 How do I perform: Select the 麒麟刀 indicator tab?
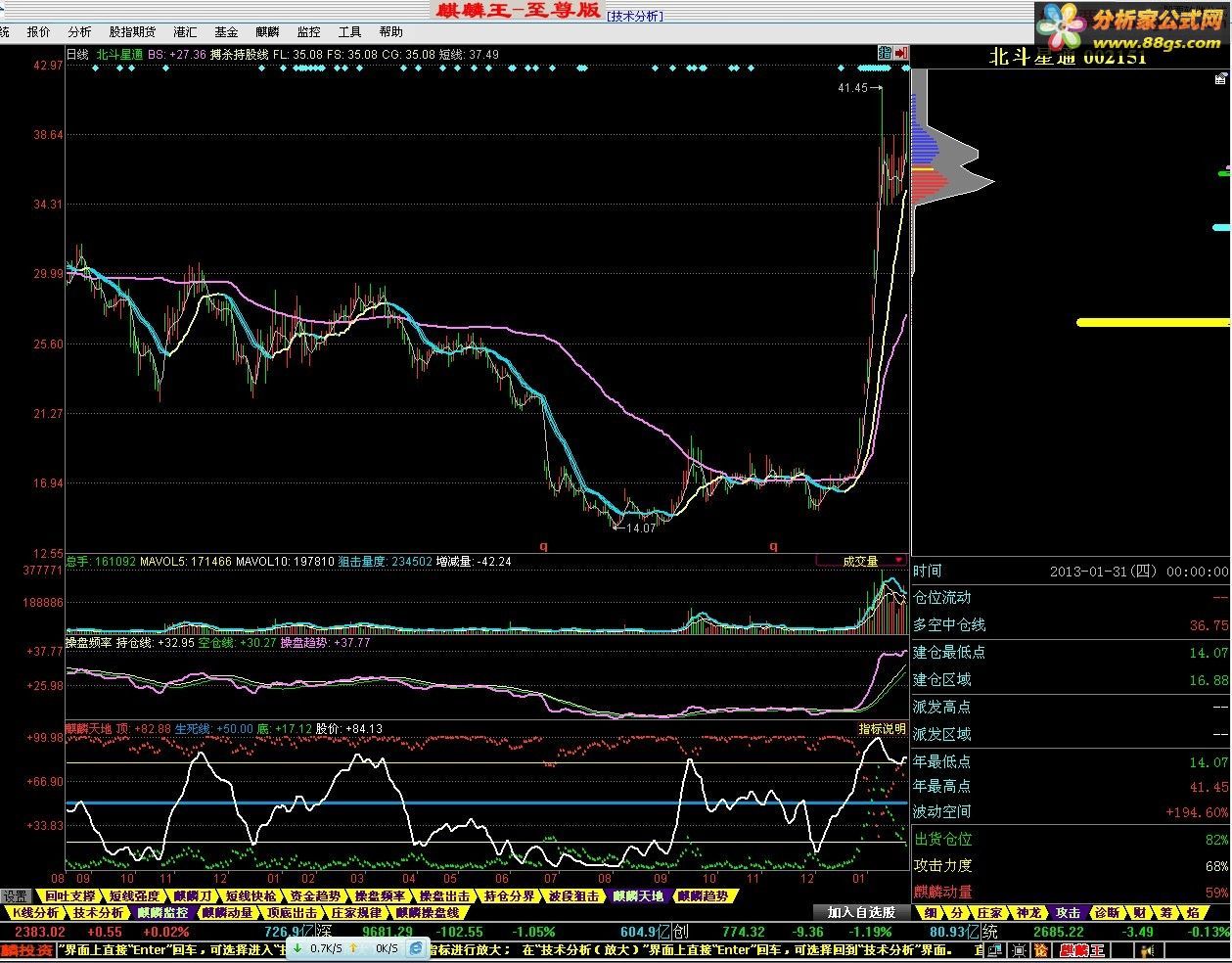[x=193, y=895]
